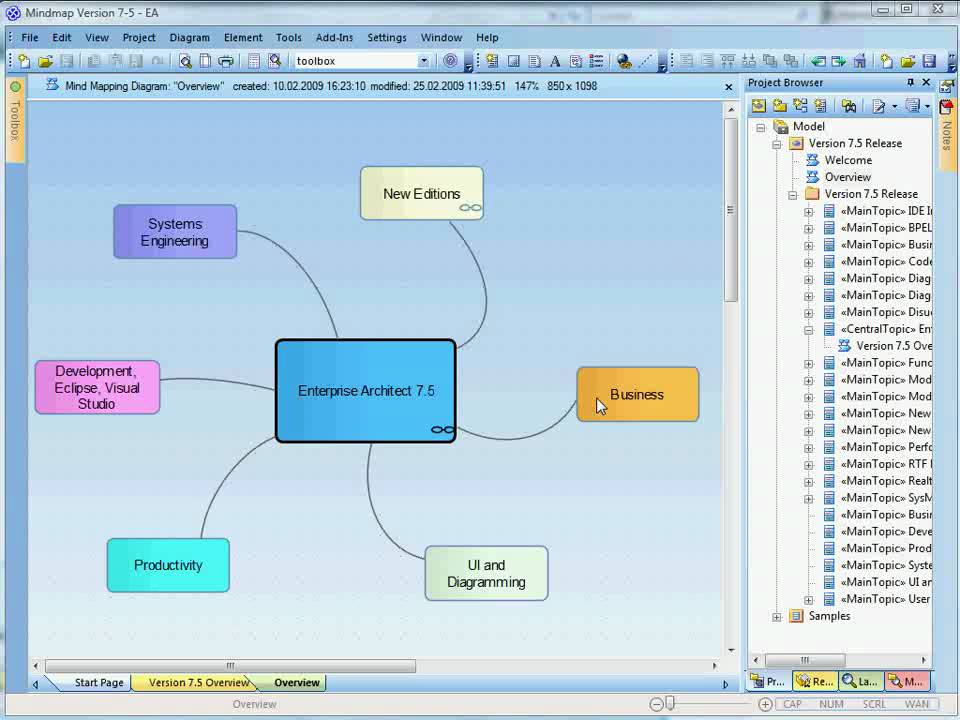
Task: Click the binoculars Find icon in the Project Browser
Action: click(849, 106)
